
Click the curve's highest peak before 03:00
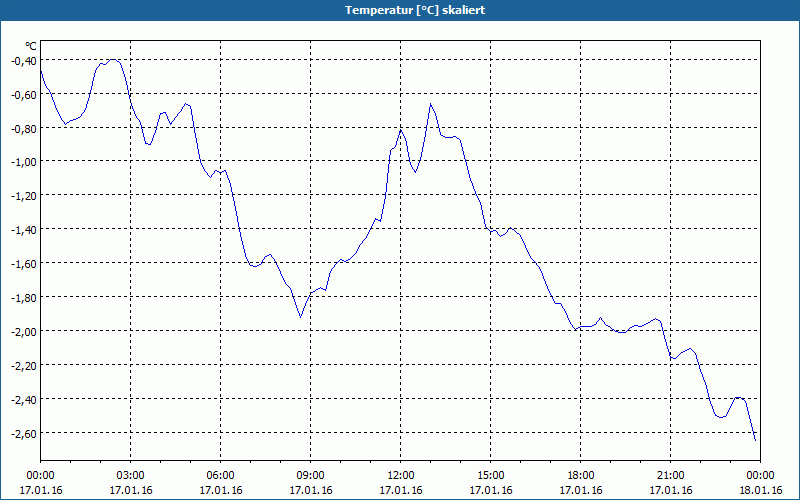114,60
